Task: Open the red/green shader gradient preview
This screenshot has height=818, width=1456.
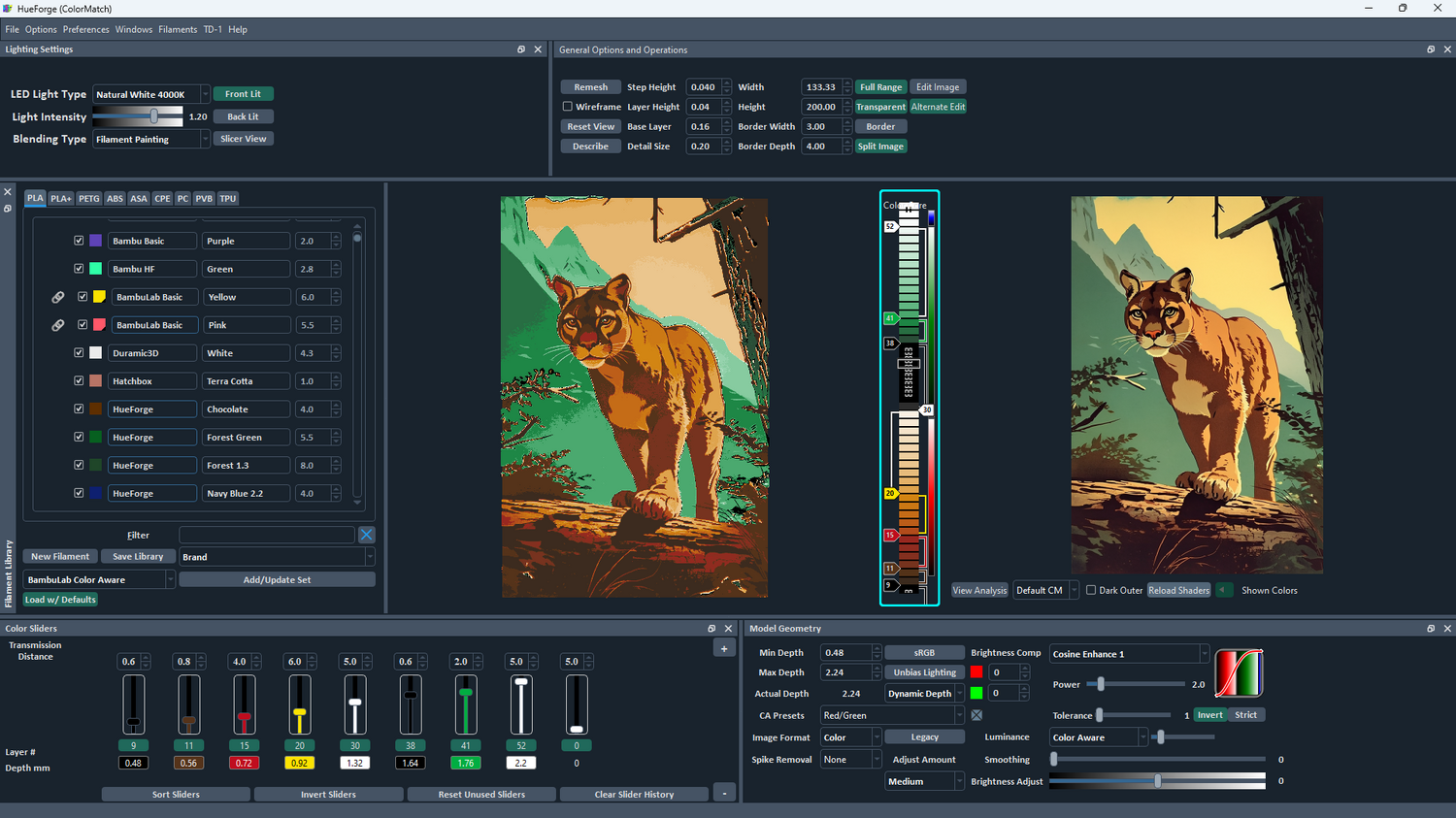Action: [x=1241, y=672]
